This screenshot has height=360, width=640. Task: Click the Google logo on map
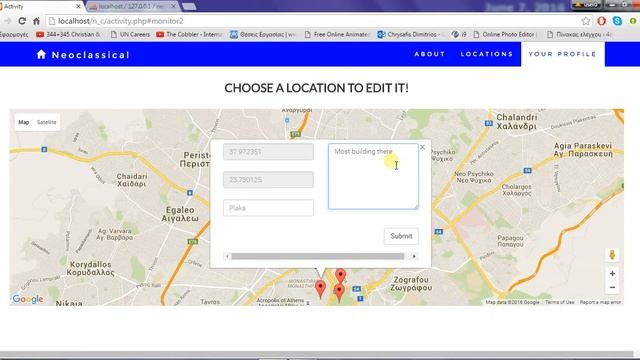(28, 299)
